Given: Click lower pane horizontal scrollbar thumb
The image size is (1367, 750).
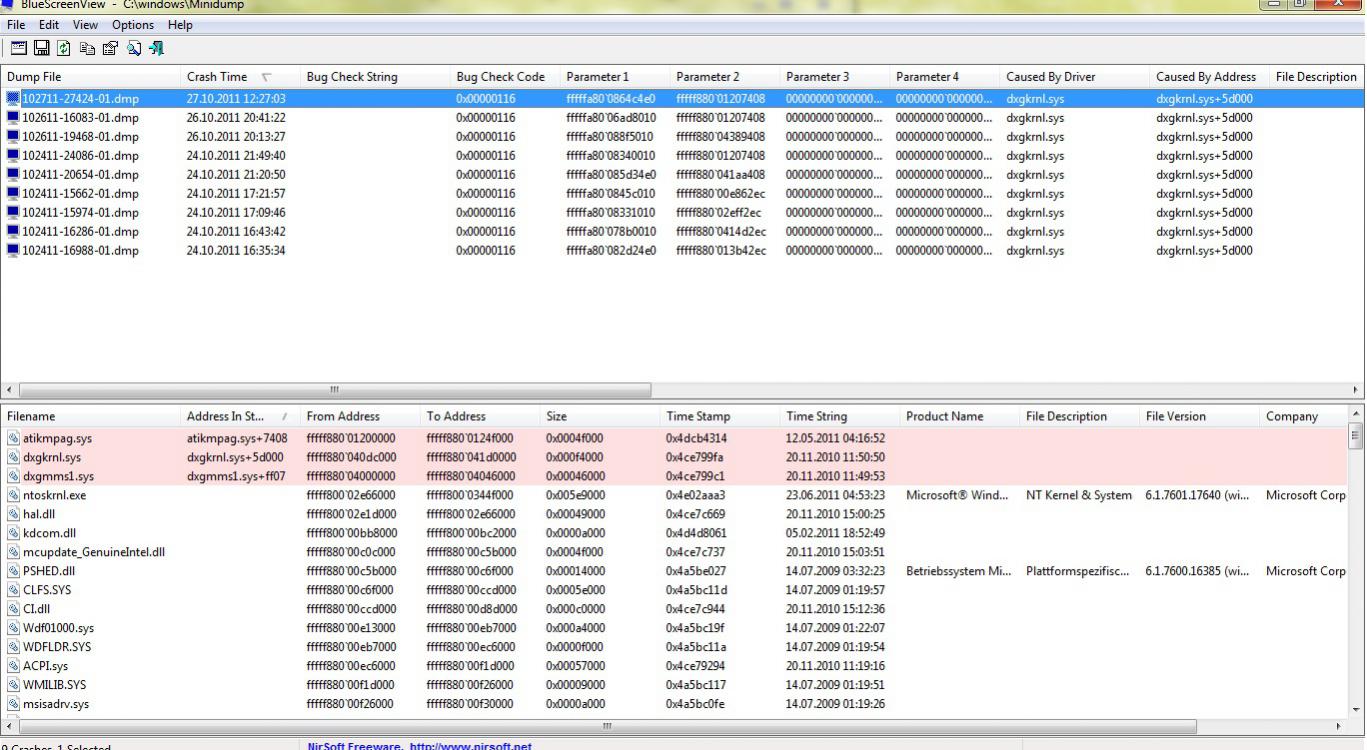Looking at the screenshot, I should 607,726.
